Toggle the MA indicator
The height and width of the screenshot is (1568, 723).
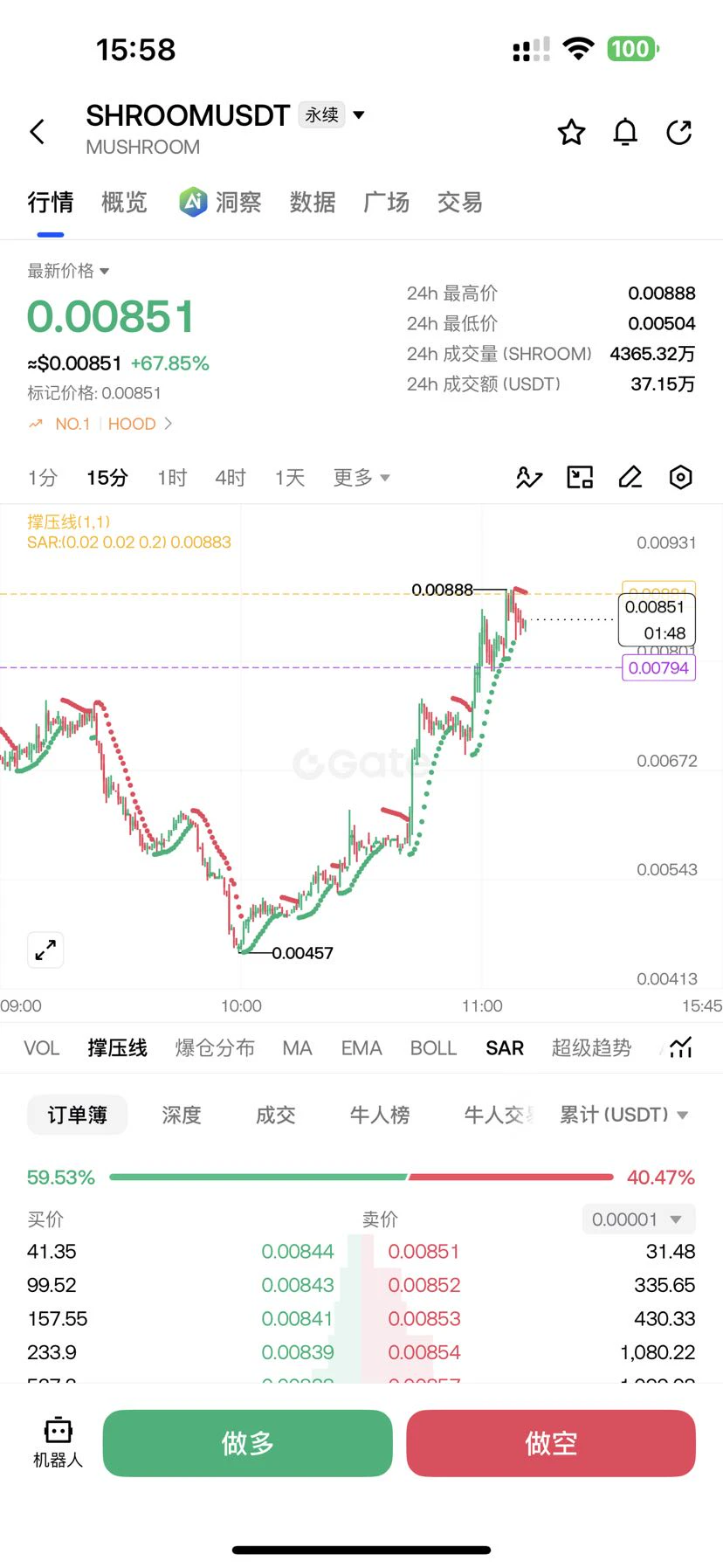(x=297, y=1047)
